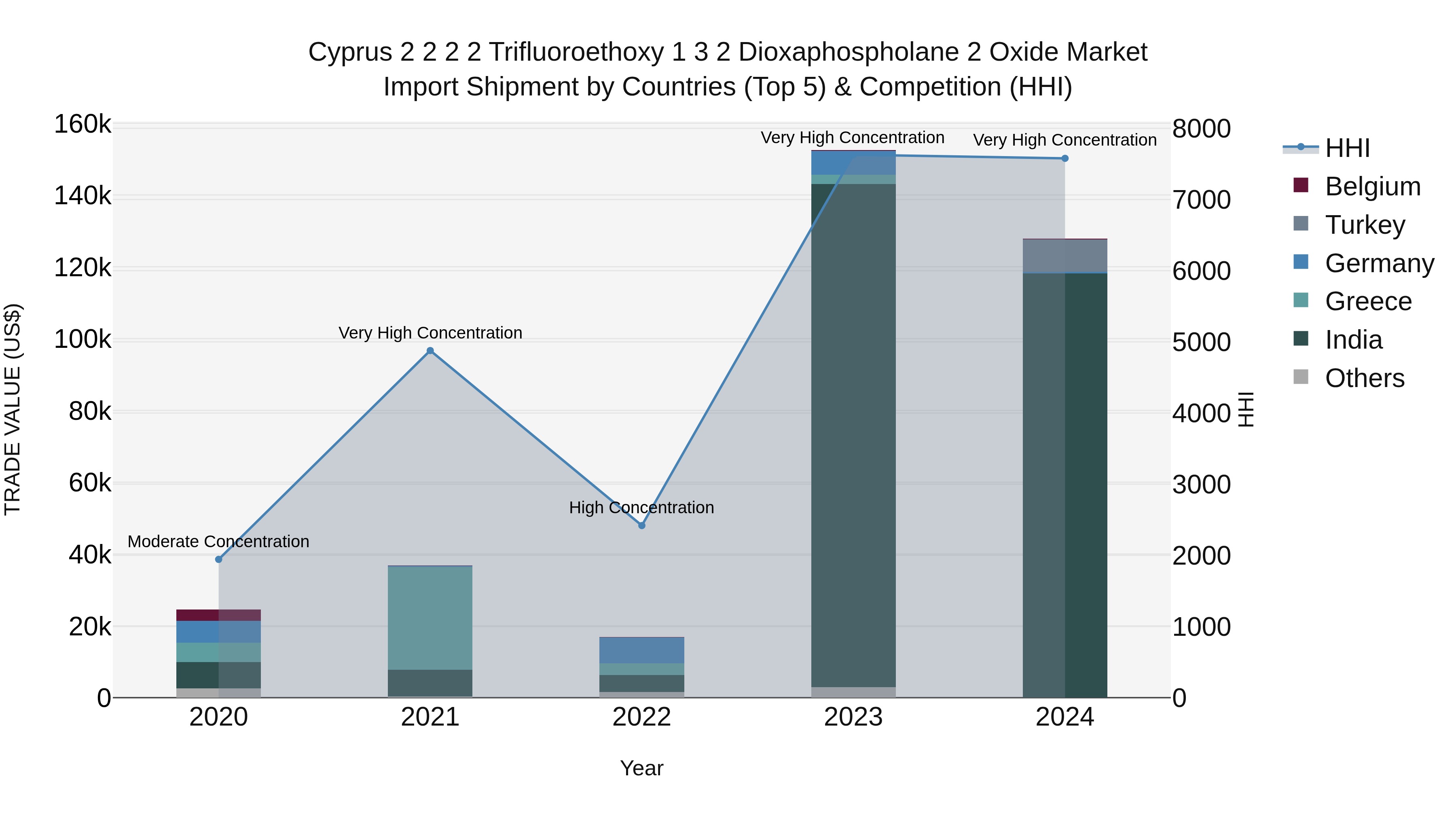Click the 8000 right axis tick

point(1201,129)
